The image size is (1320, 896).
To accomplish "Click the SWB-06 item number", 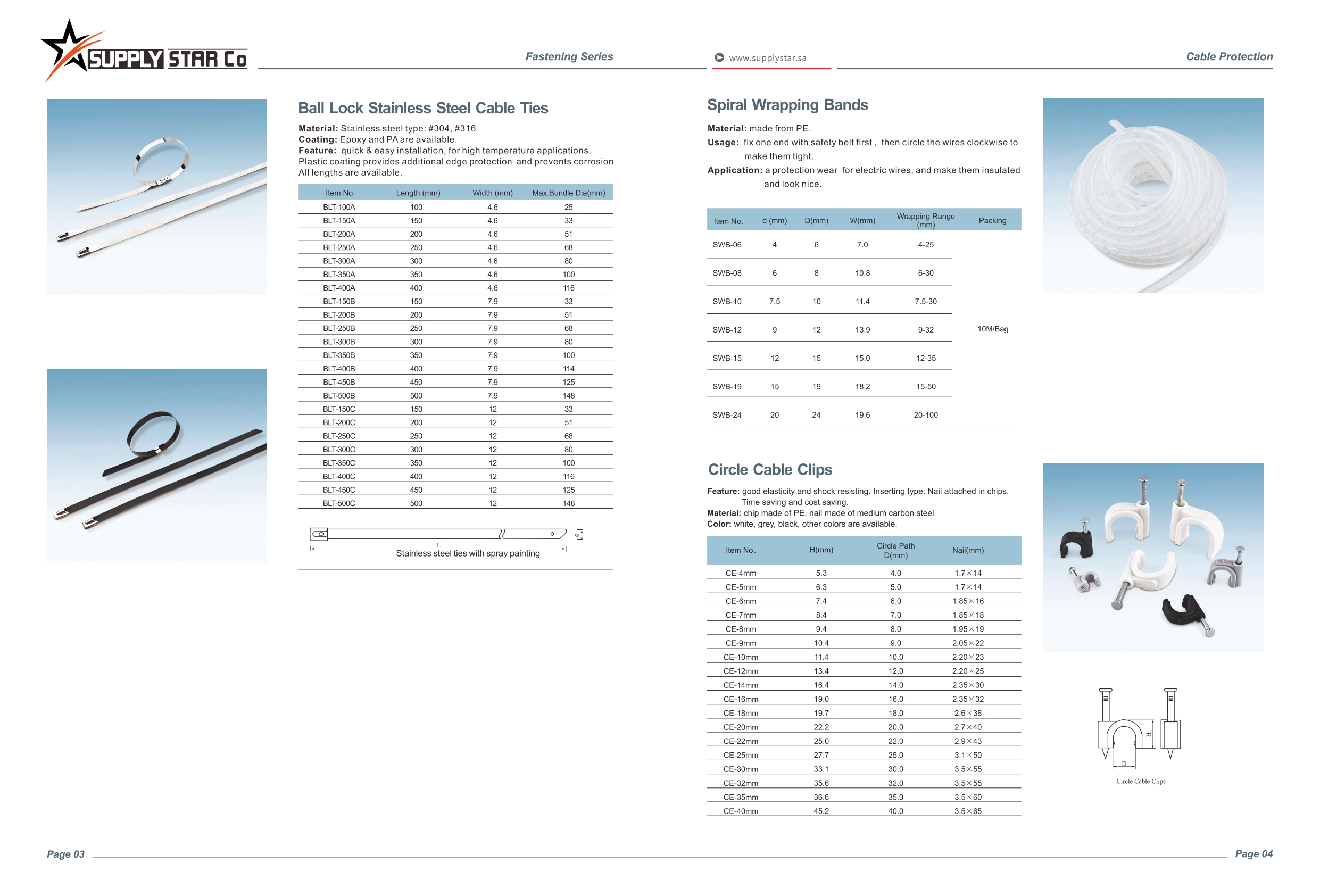I will point(727,245).
